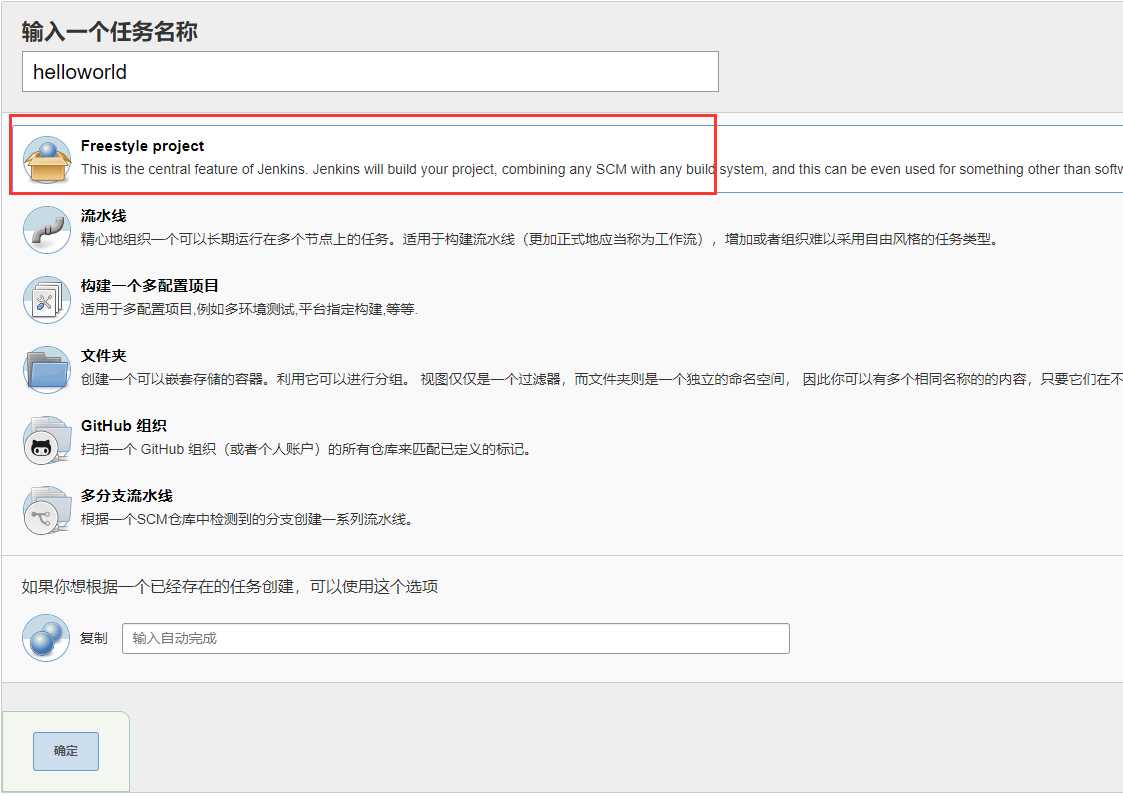Click the helloworld task name field
This screenshot has height=796, width=1123.
[x=370, y=72]
